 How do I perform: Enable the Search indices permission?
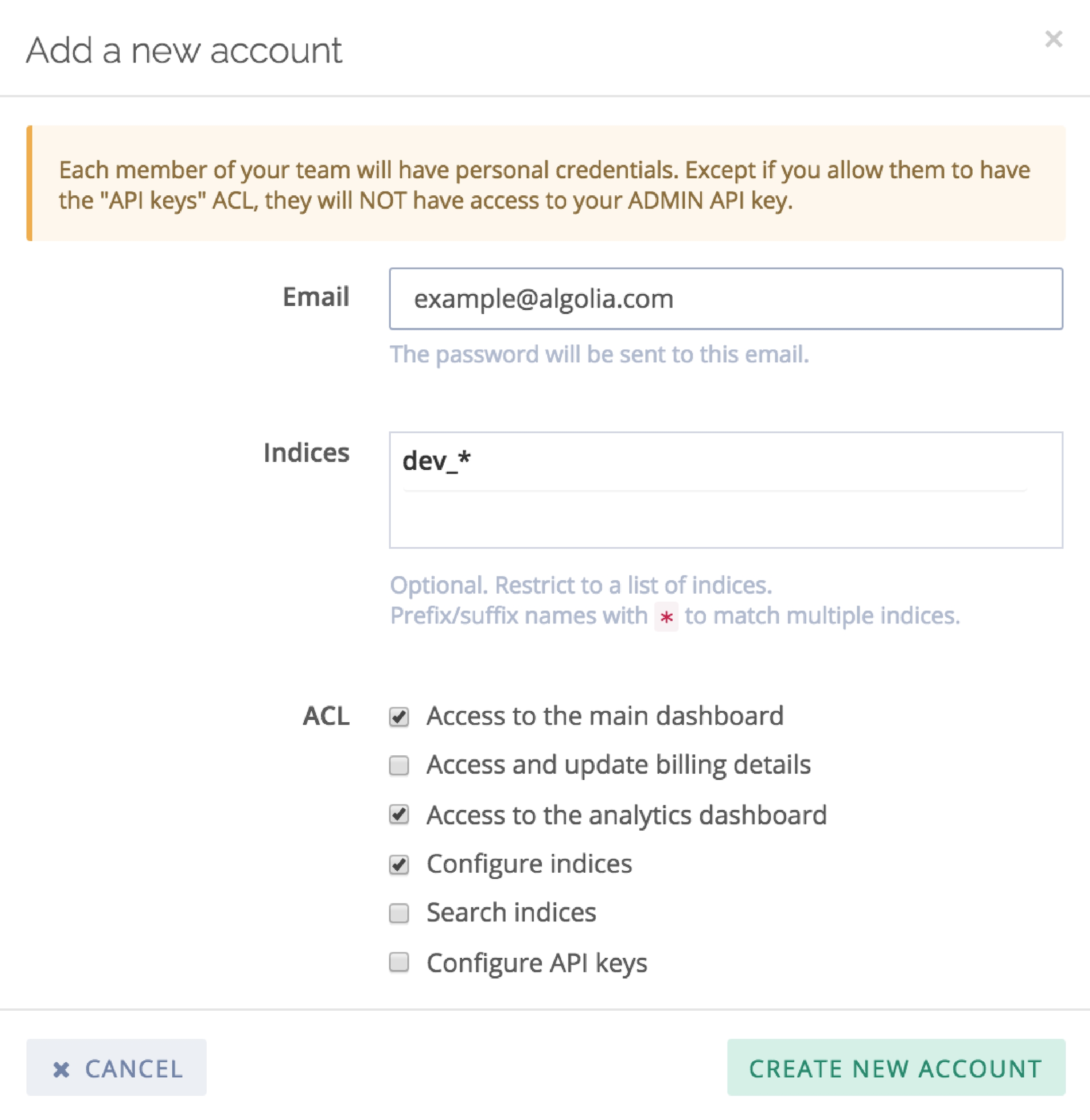click(x=399, y=913)
